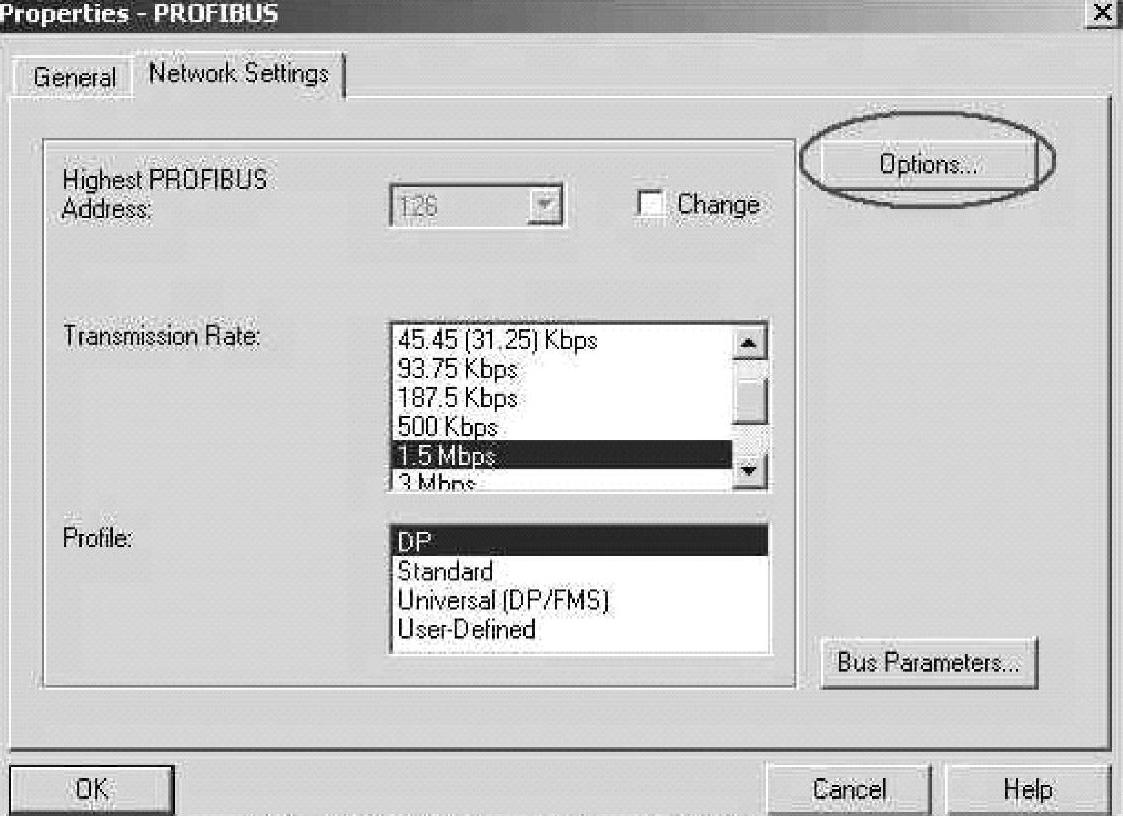Open the Options dialog
This screenshot has width=1123, height=816.
pyautogui.click(x=929, y=164)
